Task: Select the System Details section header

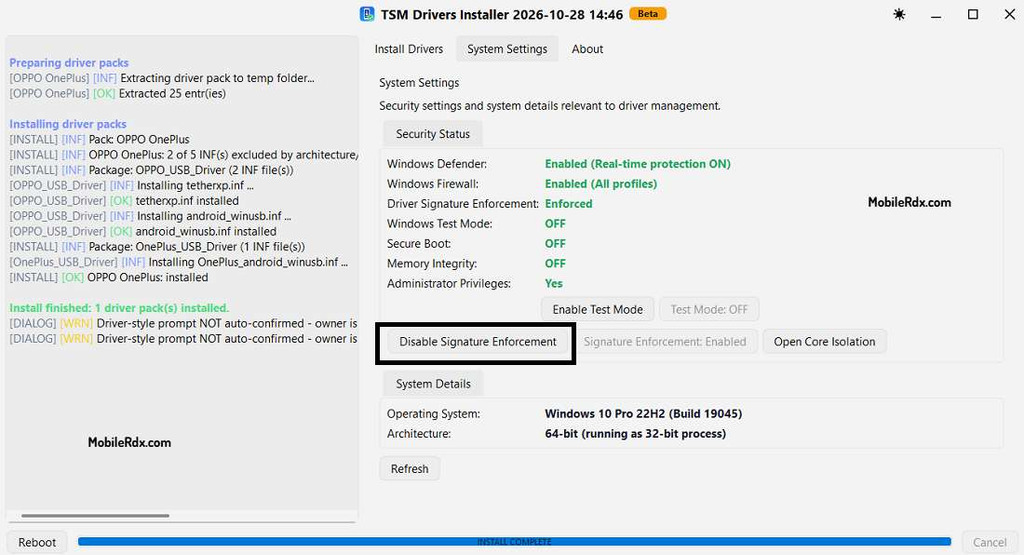Action: pyautogui.click(x=433, y=384)
